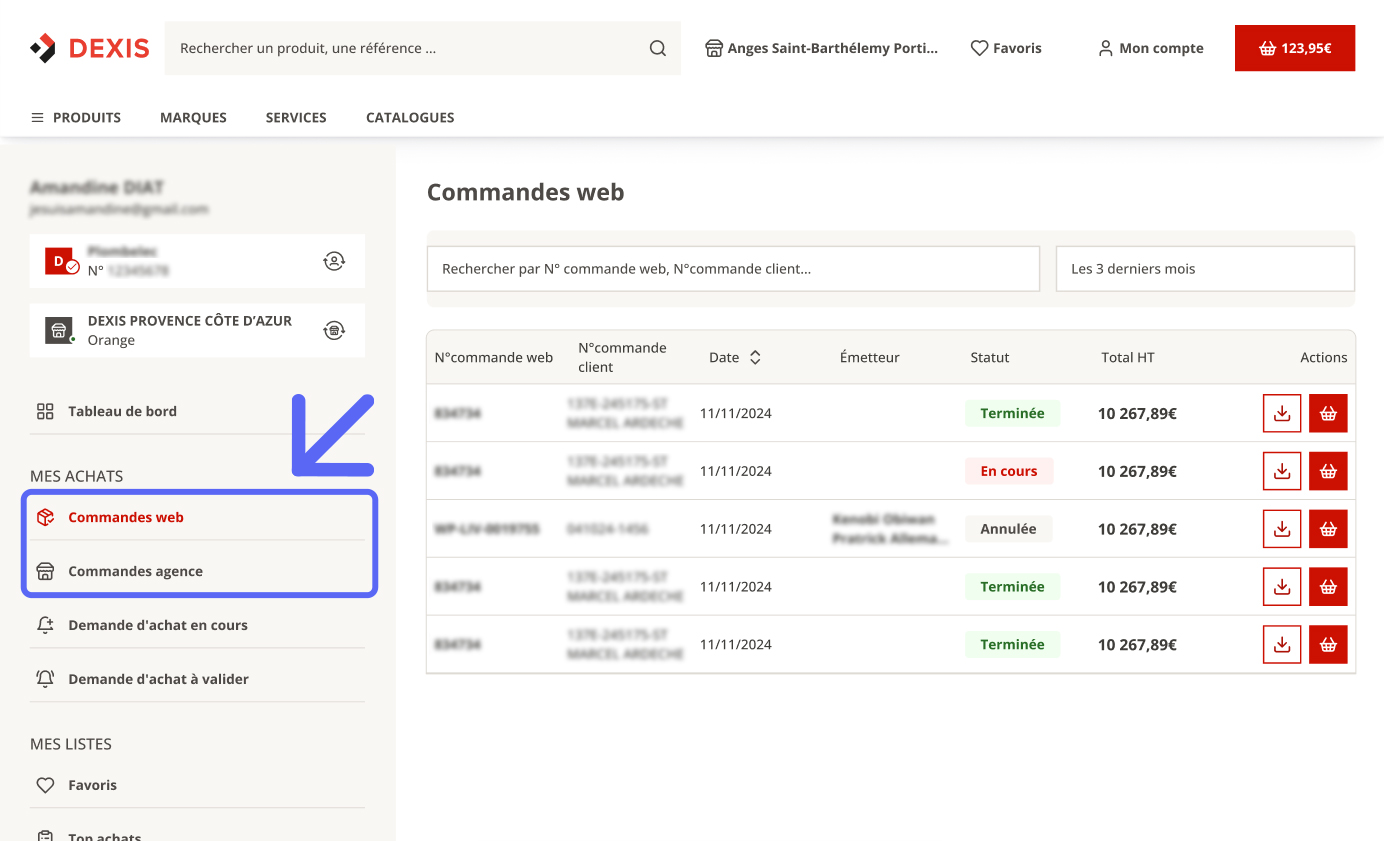
Task: Add the last row order to basket
Action: tap(1328, 645)
